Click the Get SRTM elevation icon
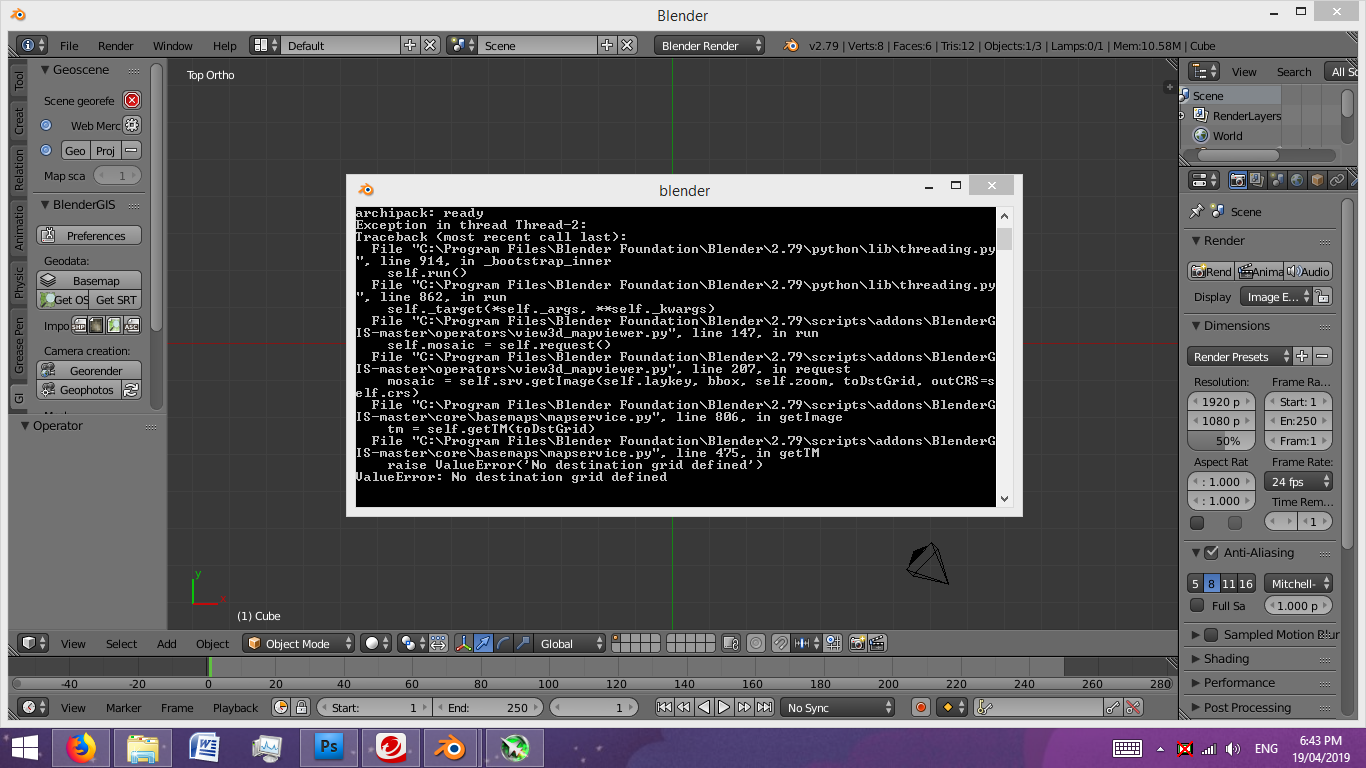This screenshot has width=1366, height=768. point(117,300)
